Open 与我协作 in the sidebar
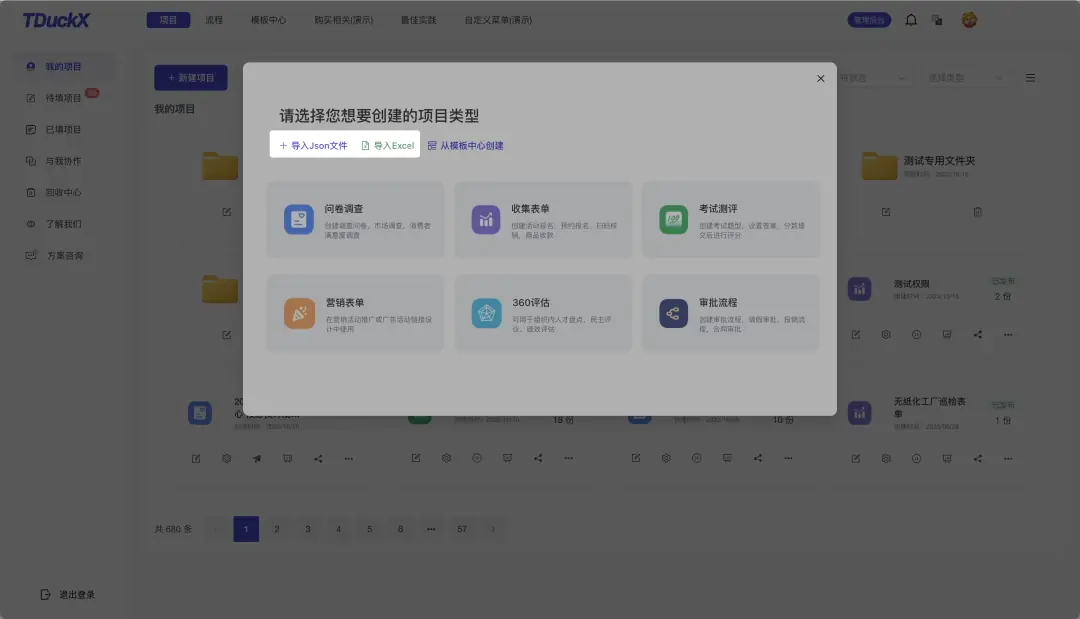This screenshot has width=1080, height=619. coord(63,161)
